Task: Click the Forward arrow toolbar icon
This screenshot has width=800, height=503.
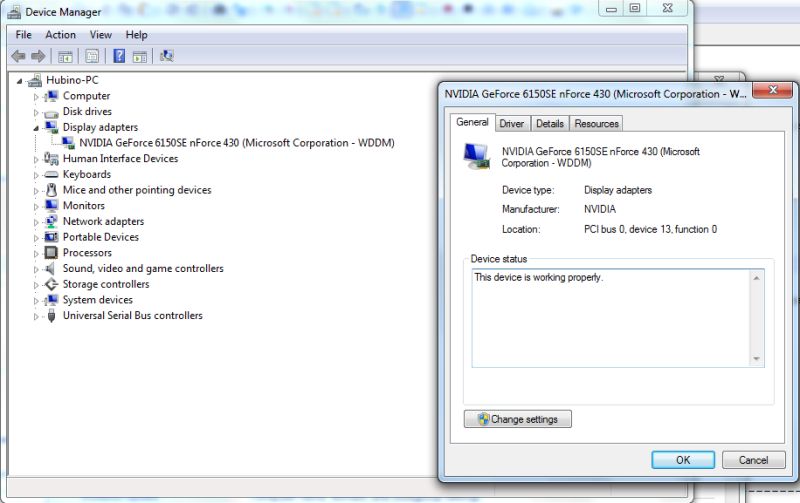Action: pos(38,56)
